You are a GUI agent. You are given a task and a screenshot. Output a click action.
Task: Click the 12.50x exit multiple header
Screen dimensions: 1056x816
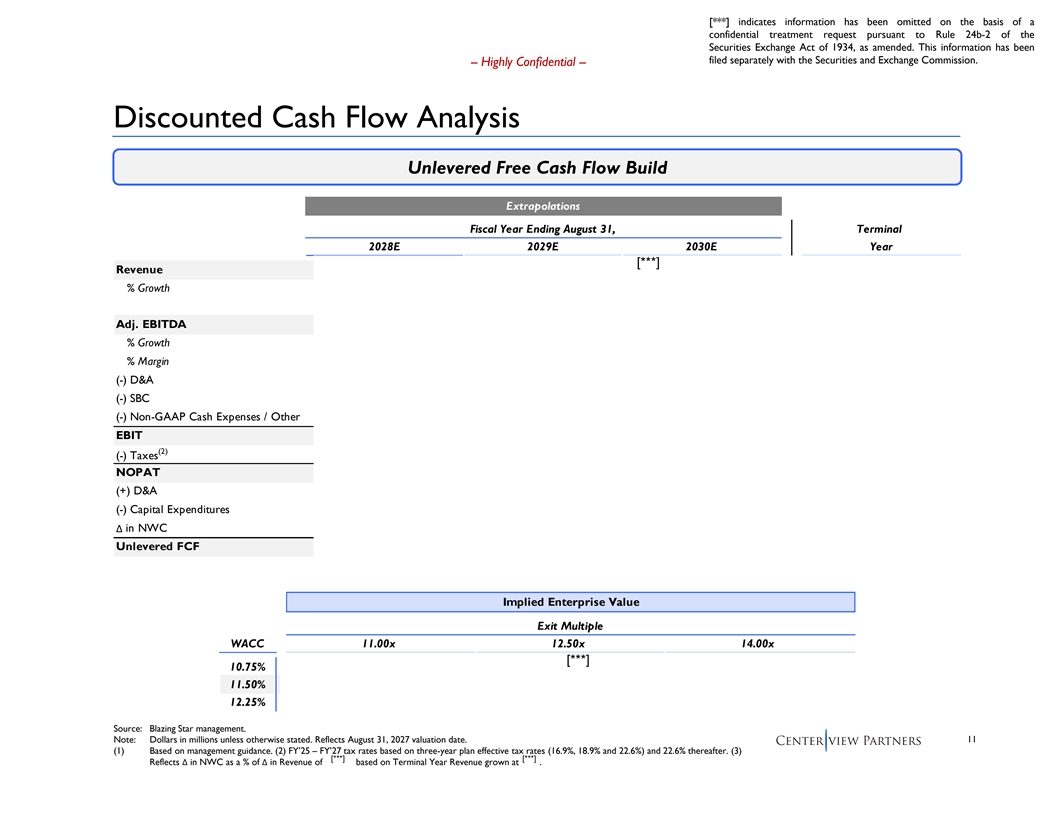point(568,644)
